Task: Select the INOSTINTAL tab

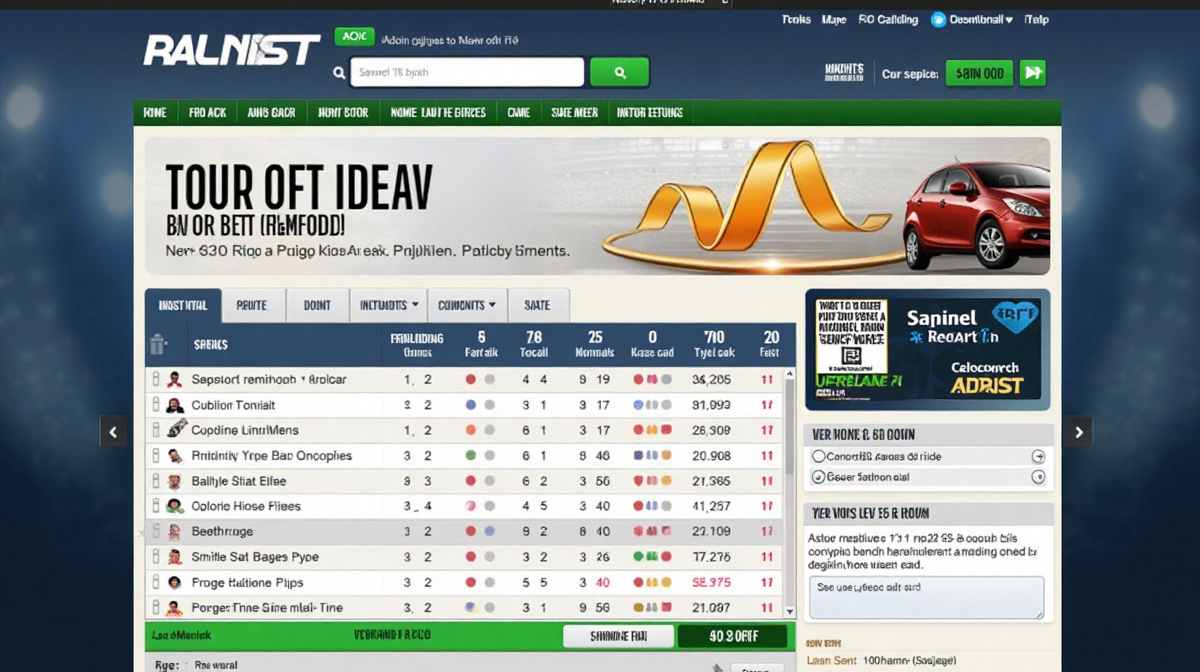Action: (183, 305)
